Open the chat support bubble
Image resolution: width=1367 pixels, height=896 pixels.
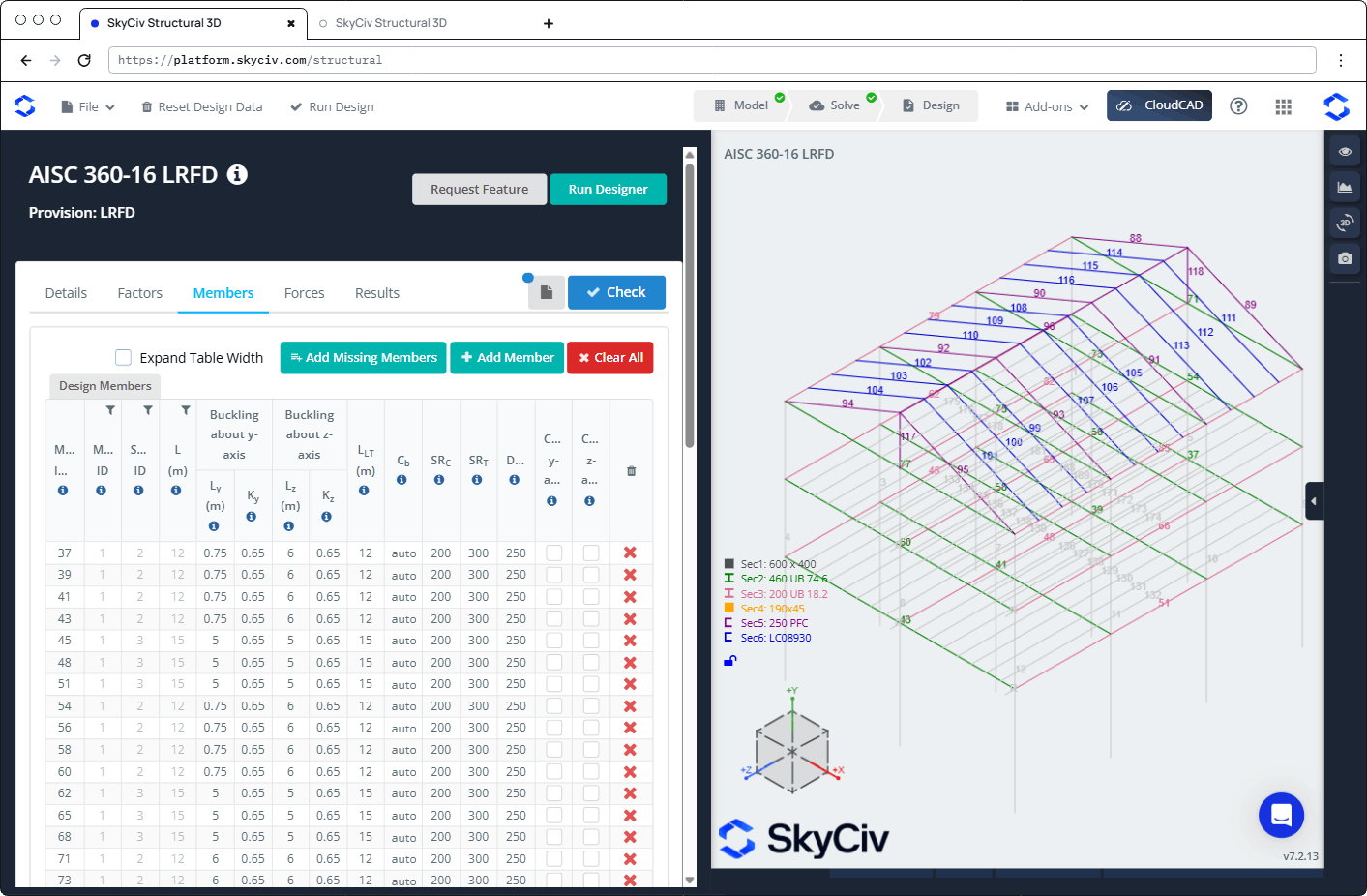(x=1281, y=815)
